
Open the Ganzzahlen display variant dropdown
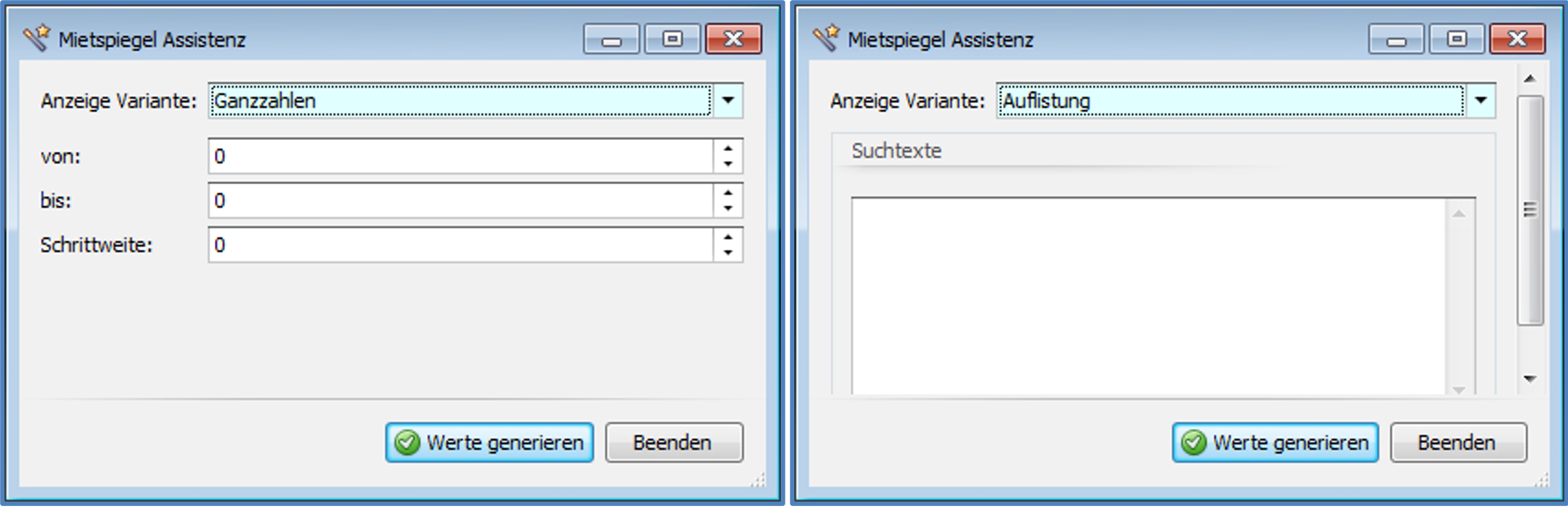(728, 100)
